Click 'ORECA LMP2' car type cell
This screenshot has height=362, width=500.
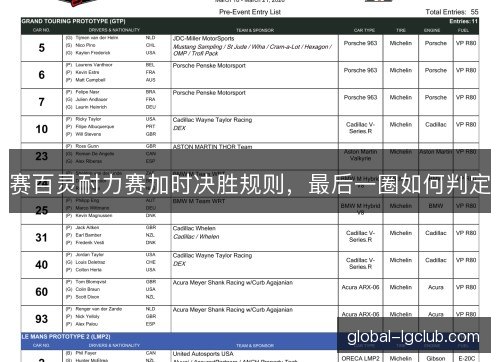tap(360, 358)
